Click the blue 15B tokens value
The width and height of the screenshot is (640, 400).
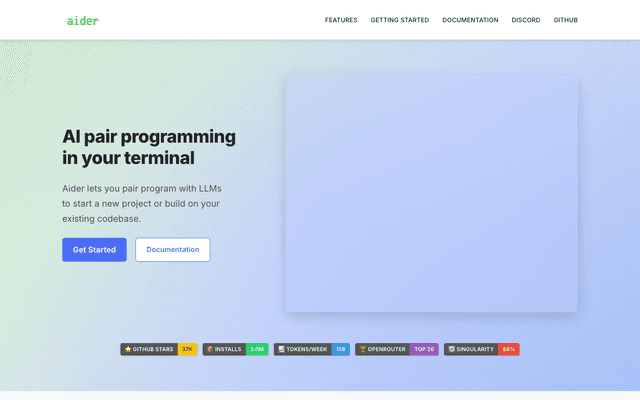pyautogui.click(x=341, y=350)
